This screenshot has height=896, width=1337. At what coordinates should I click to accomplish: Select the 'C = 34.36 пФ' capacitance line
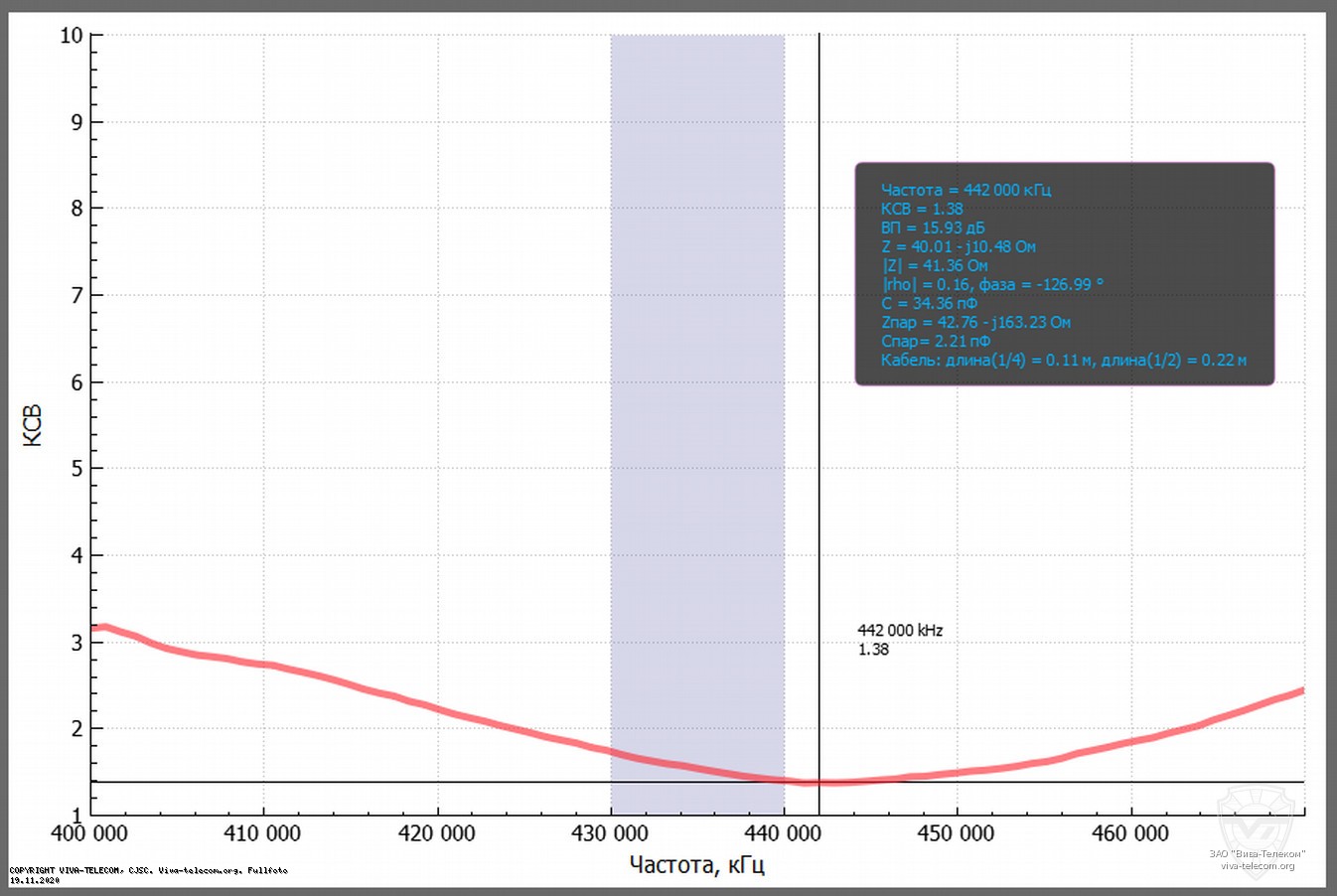(x=929, y=303)
